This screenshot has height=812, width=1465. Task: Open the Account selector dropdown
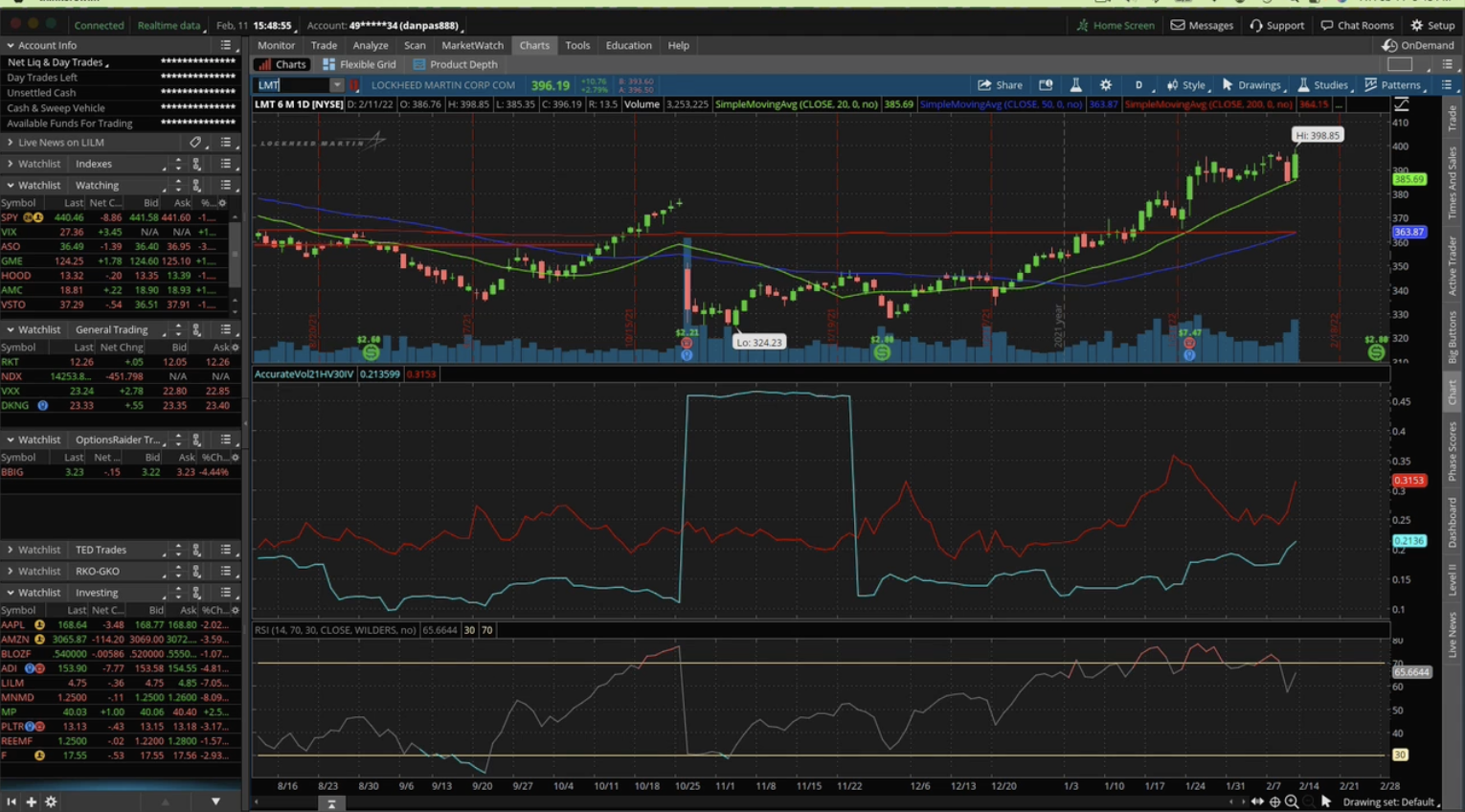point(385,25)
